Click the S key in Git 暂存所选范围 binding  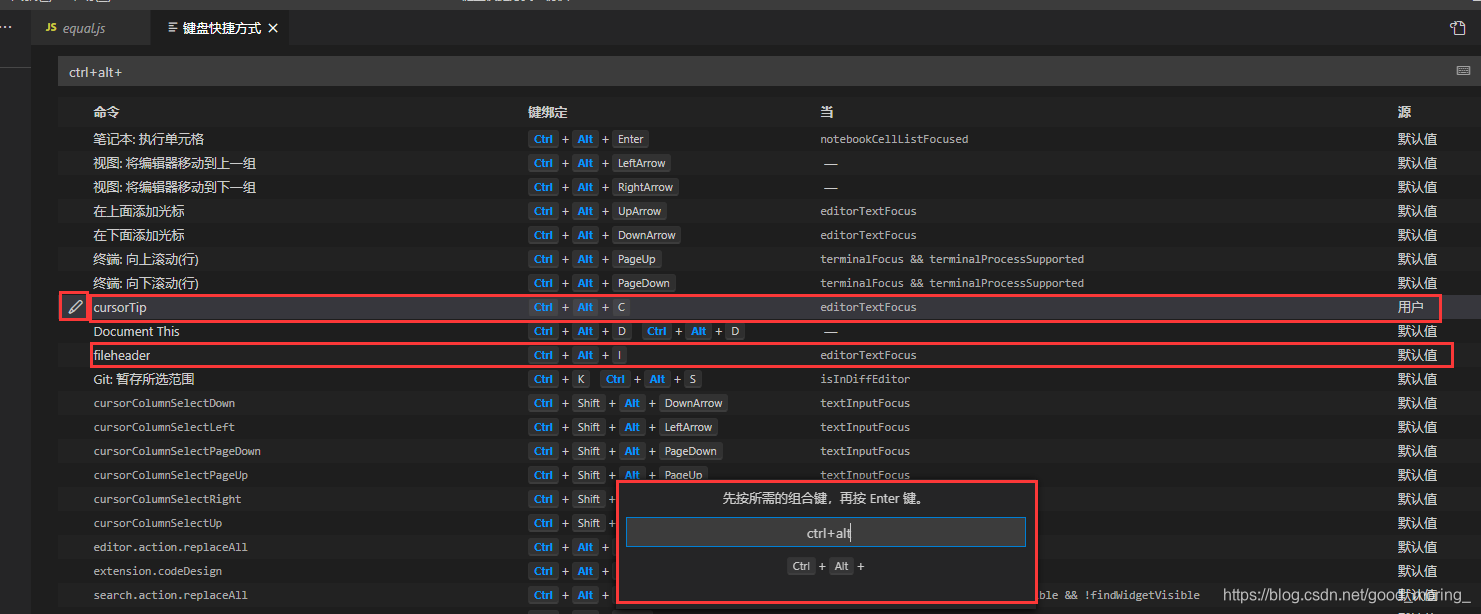pyautogui.click(x=693, y=379)
